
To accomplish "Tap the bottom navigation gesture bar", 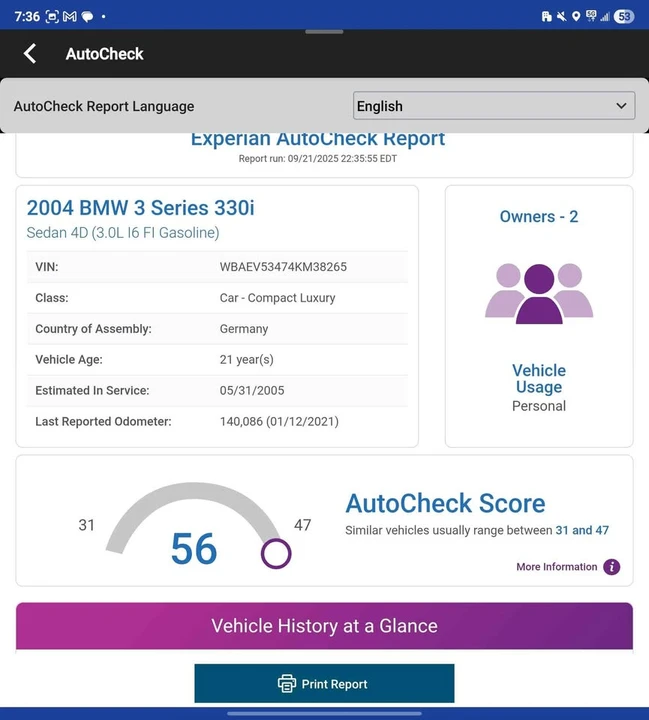I will (324, 714).
